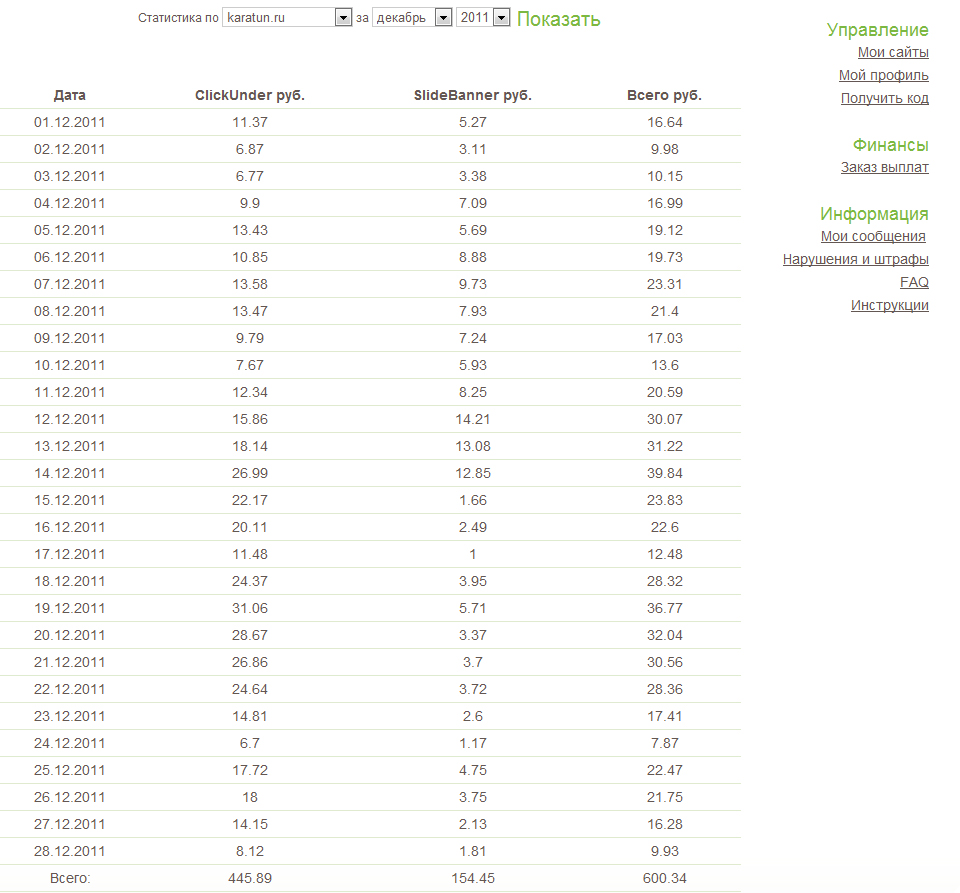Click ClickUnder value 22.17
Viewport: 960px width, 893px height.
250,500
